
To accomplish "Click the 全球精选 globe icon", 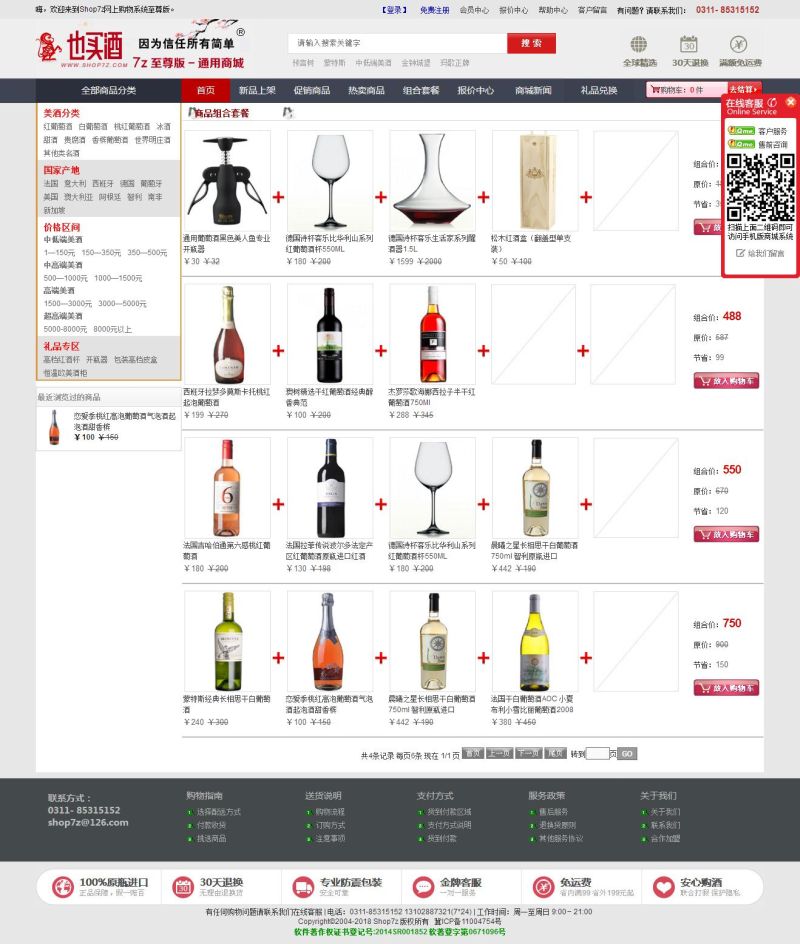I will point(639,45).
